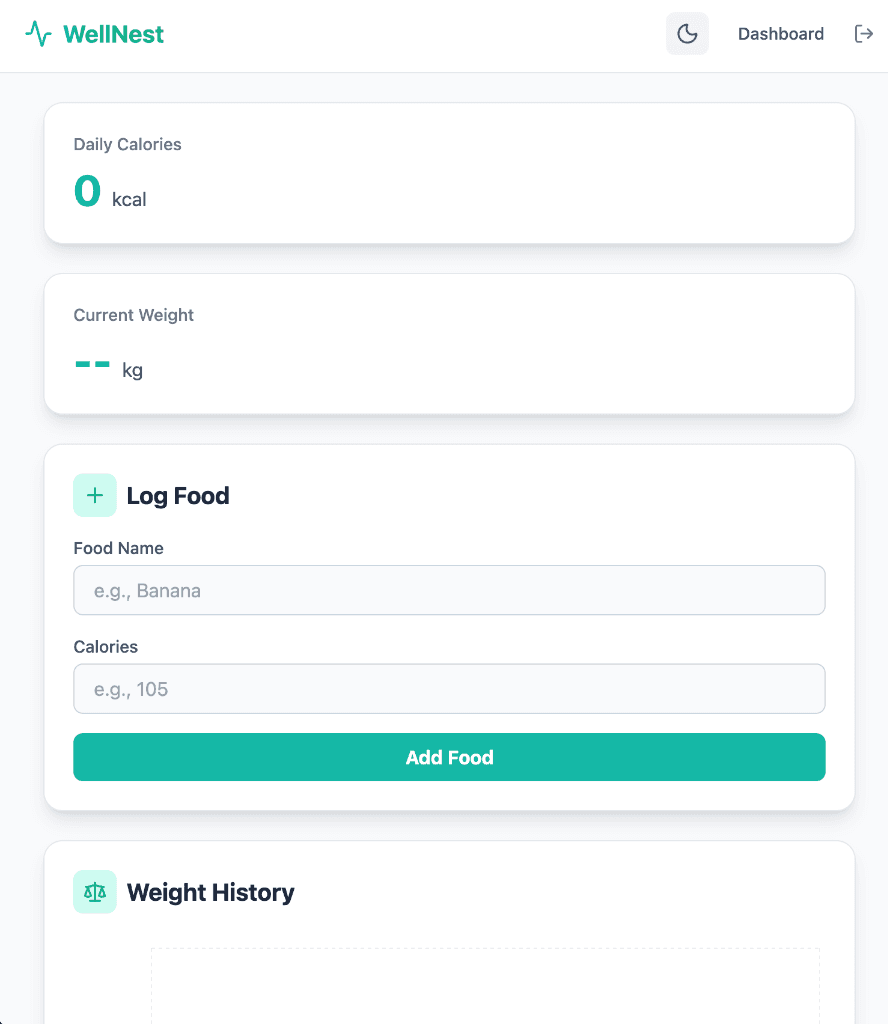Click the empty Weight History chart area

click(484, 990)
